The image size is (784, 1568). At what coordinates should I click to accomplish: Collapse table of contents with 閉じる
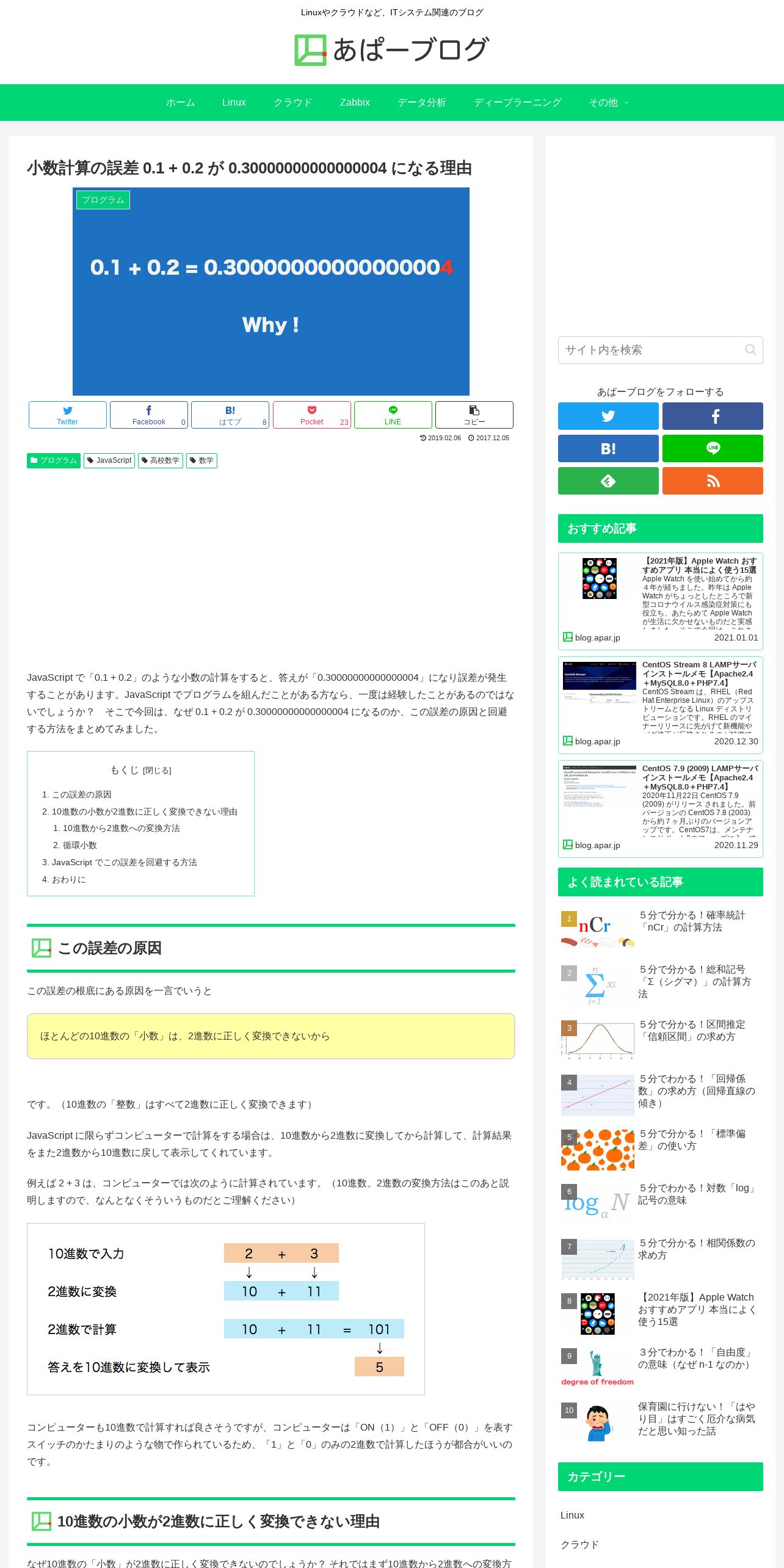click(x=157, y=771)
